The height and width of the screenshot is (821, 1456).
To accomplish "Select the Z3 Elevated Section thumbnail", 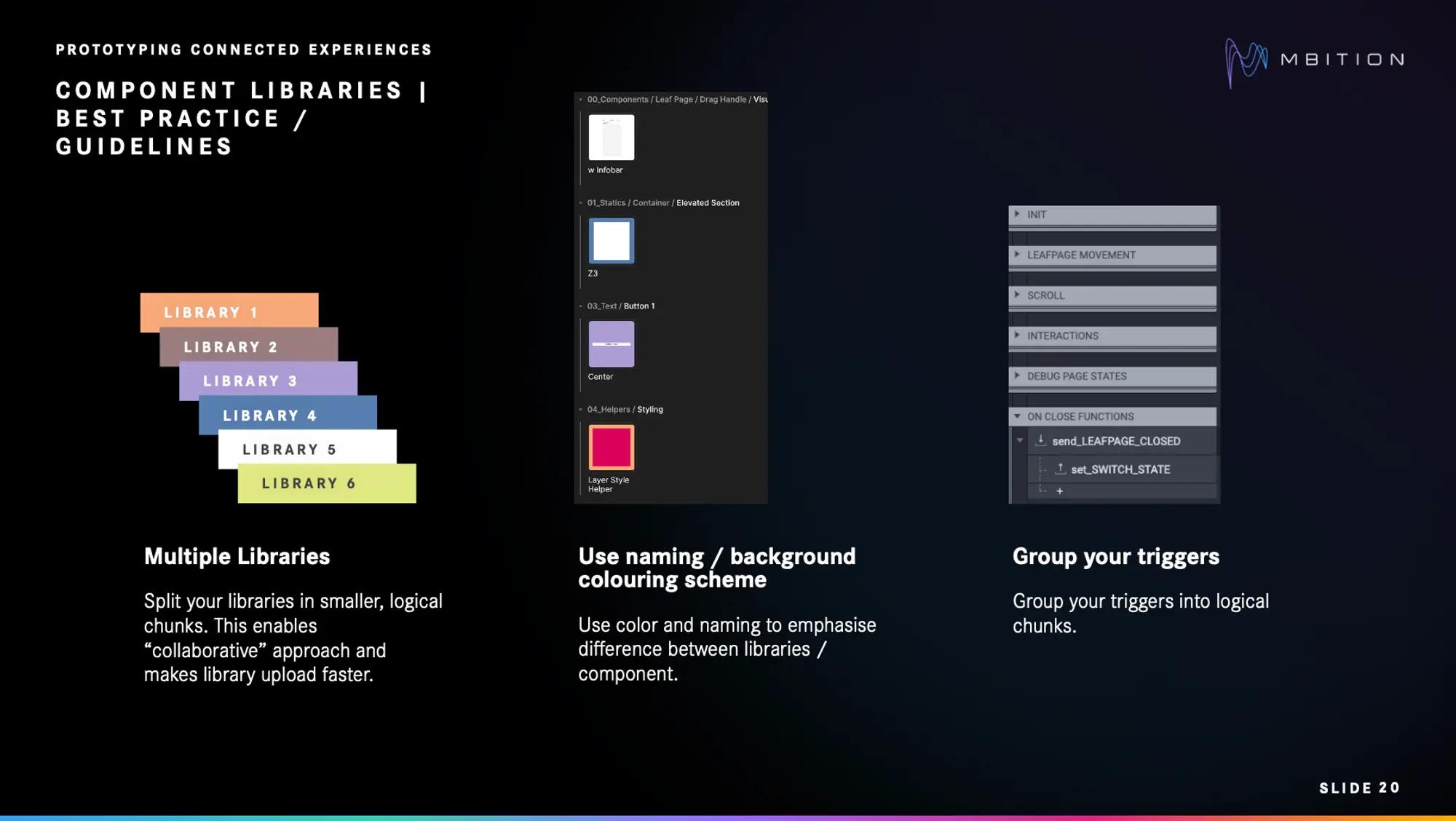I will pos(611,241).
